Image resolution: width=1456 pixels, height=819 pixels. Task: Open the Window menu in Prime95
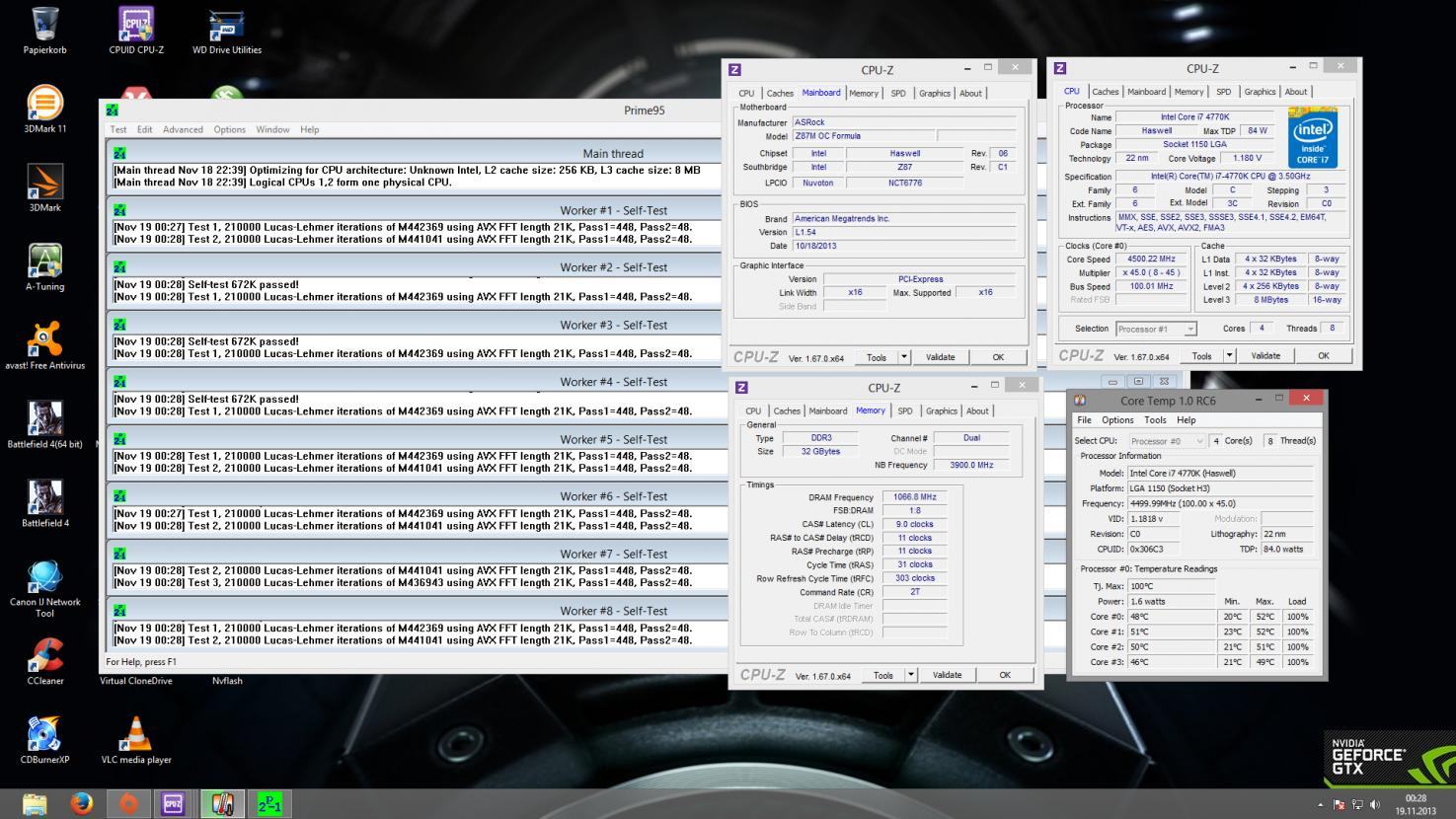(272, 129)
